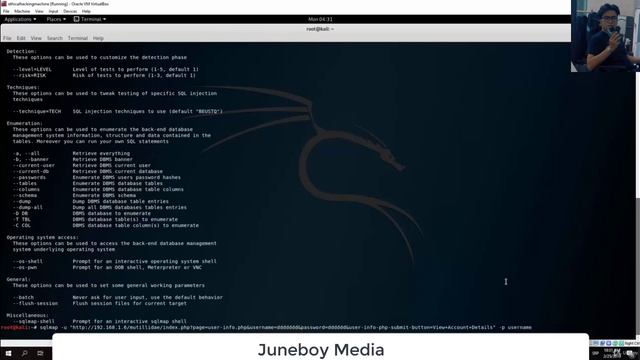Click the VirtualBox window title icon
This screenshot has width=640, height=360.
coord(4,4)
